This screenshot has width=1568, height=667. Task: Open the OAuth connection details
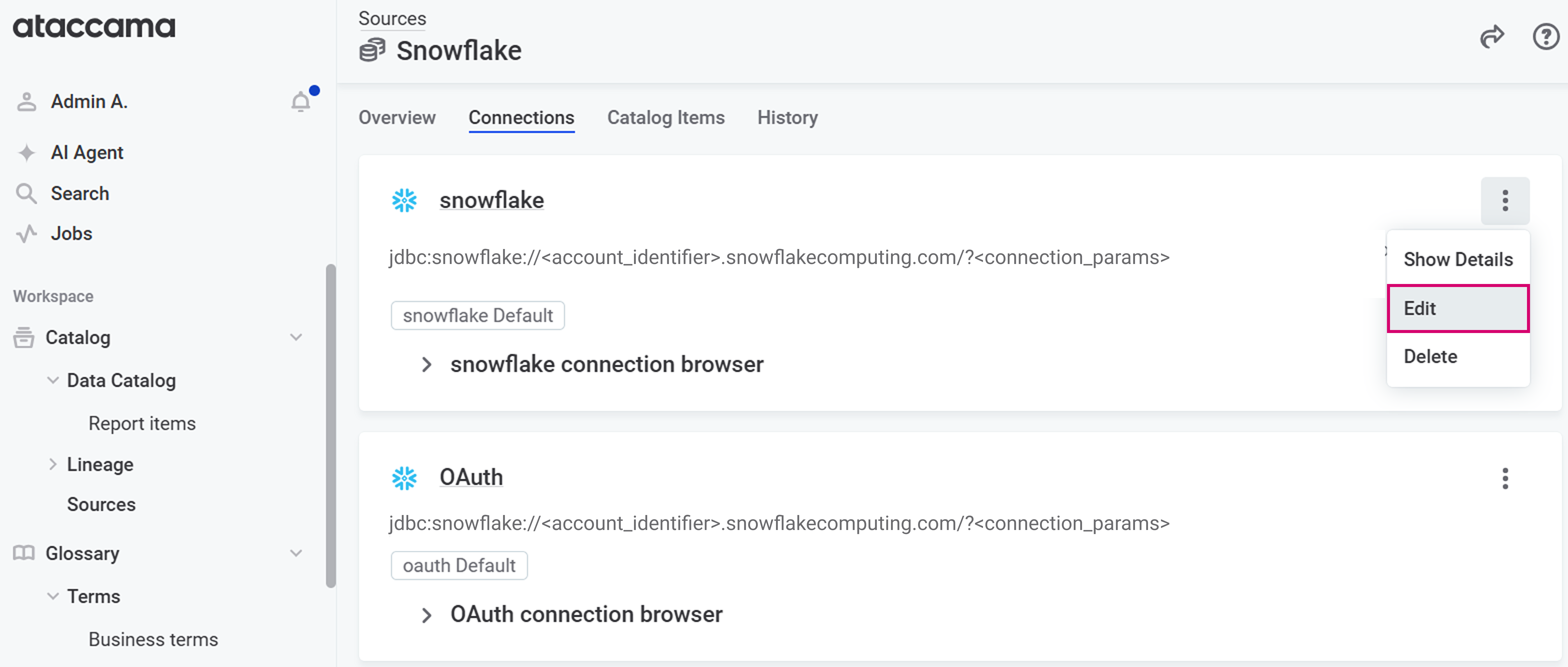click(x=471, y=477)
